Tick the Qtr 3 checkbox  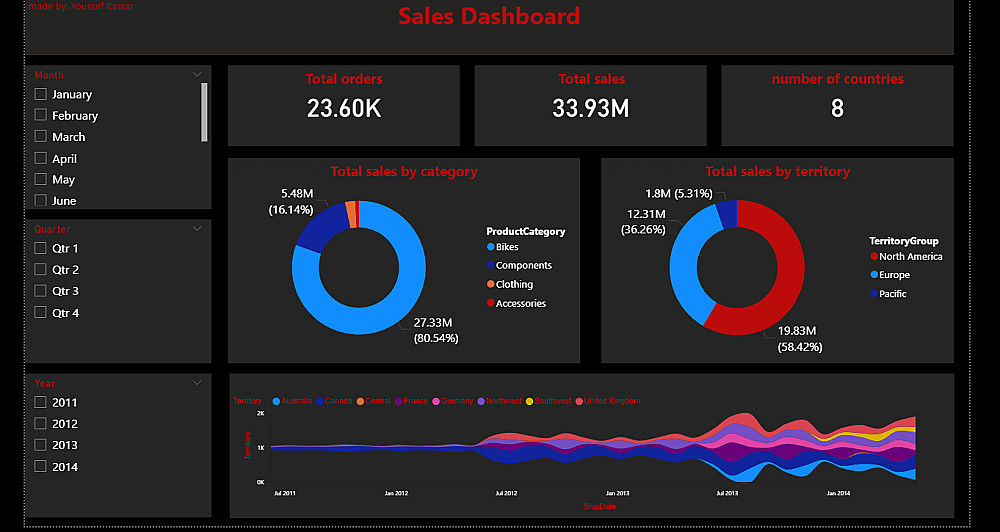[x=40, y=291]
